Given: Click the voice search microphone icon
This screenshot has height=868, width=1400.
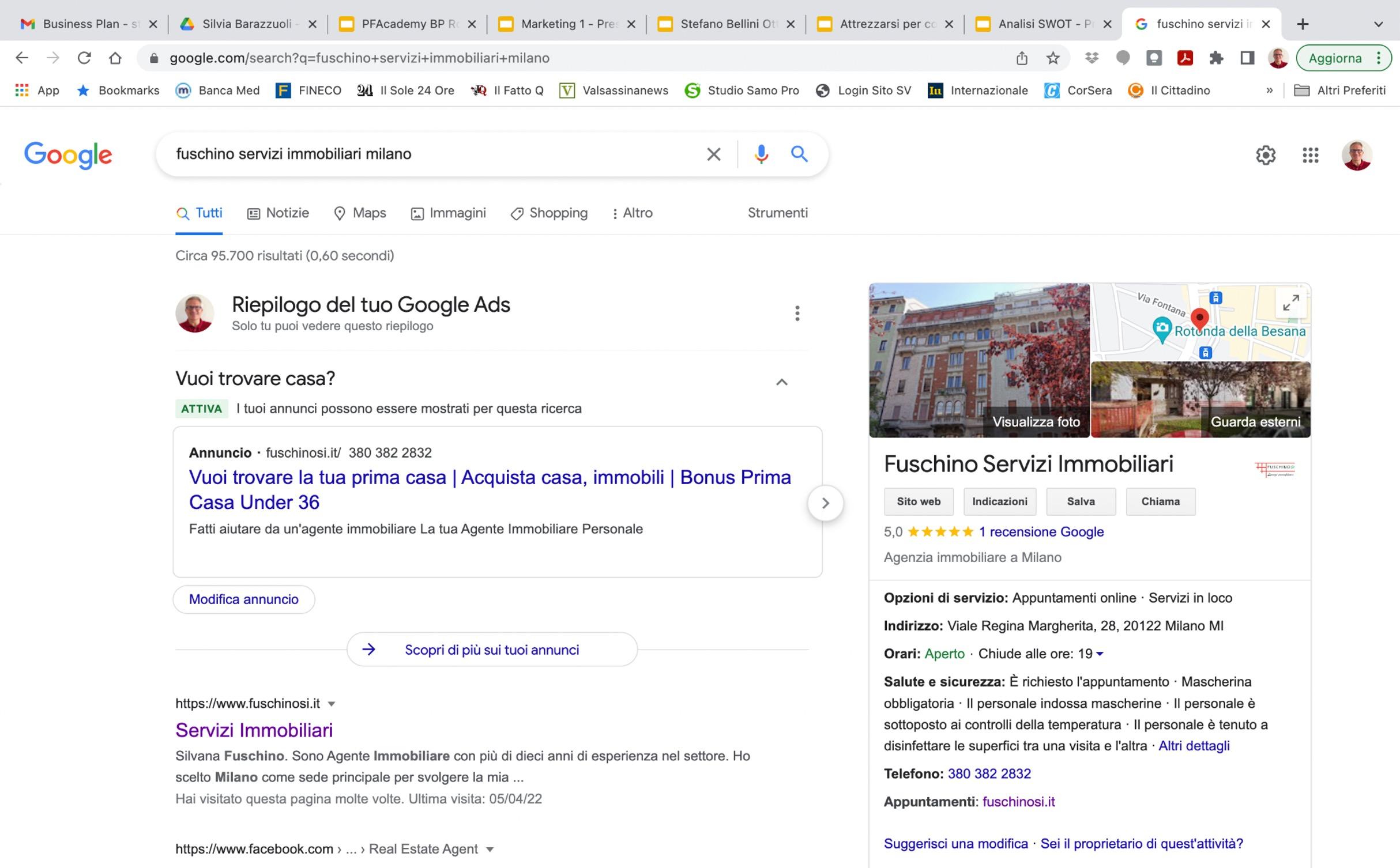Looking at the screenshot, I should pyautogui.click(x=761, y=154).
